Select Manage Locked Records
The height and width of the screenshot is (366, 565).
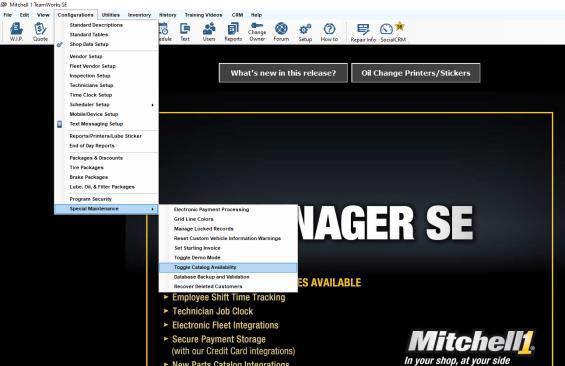tap(228, 229)
